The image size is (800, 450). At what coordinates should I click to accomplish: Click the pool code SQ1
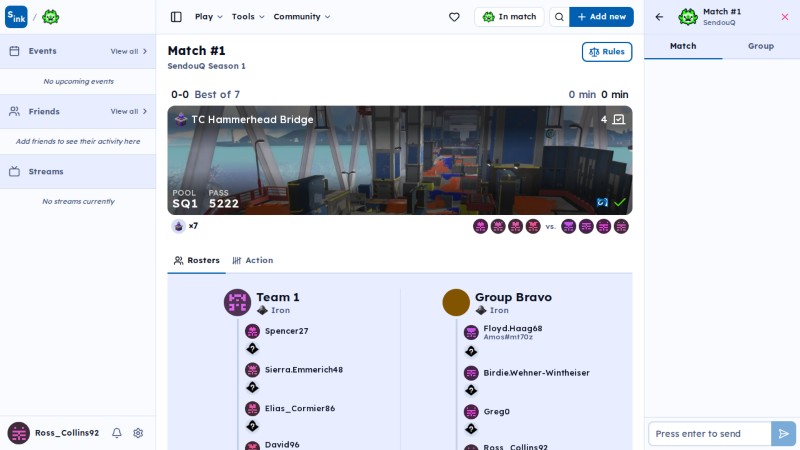pos(185,204)
